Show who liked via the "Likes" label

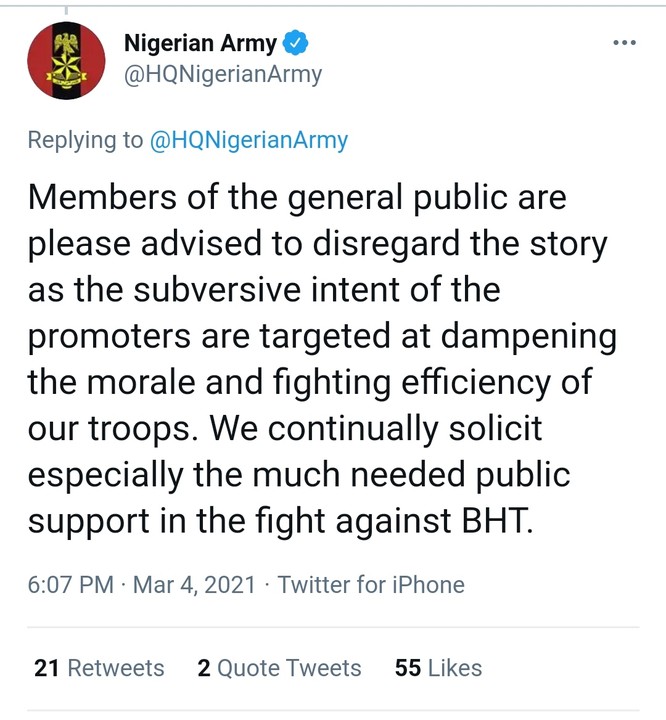pos(454,668)
